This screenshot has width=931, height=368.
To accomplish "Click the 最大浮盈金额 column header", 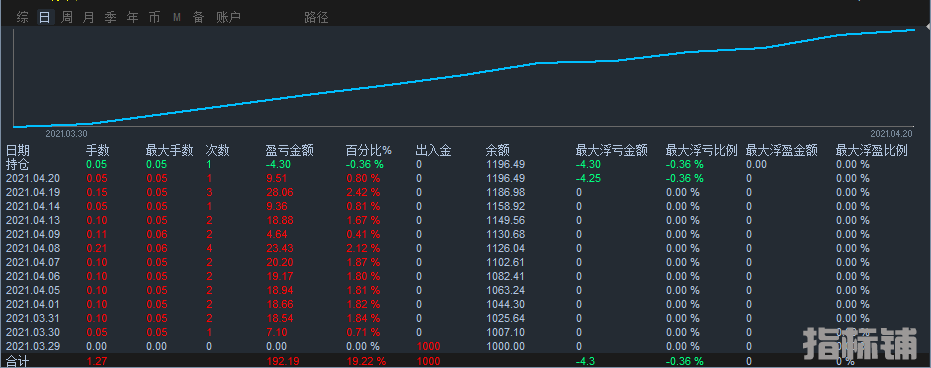I will pos(781,151).
